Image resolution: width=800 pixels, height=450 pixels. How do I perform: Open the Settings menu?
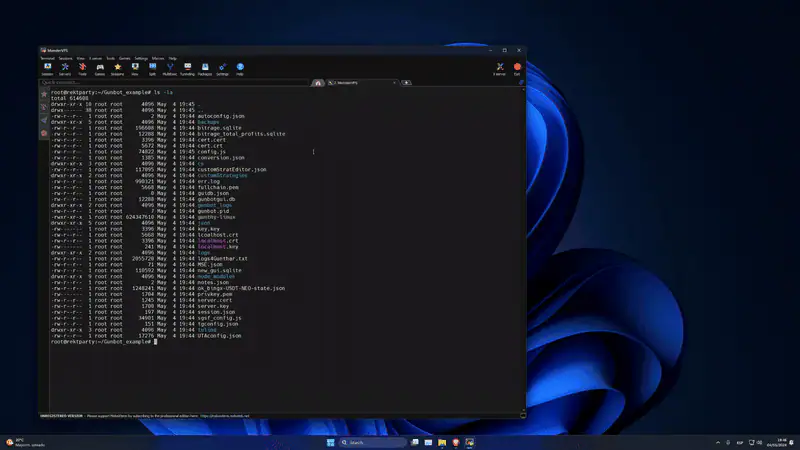(141, 59)
